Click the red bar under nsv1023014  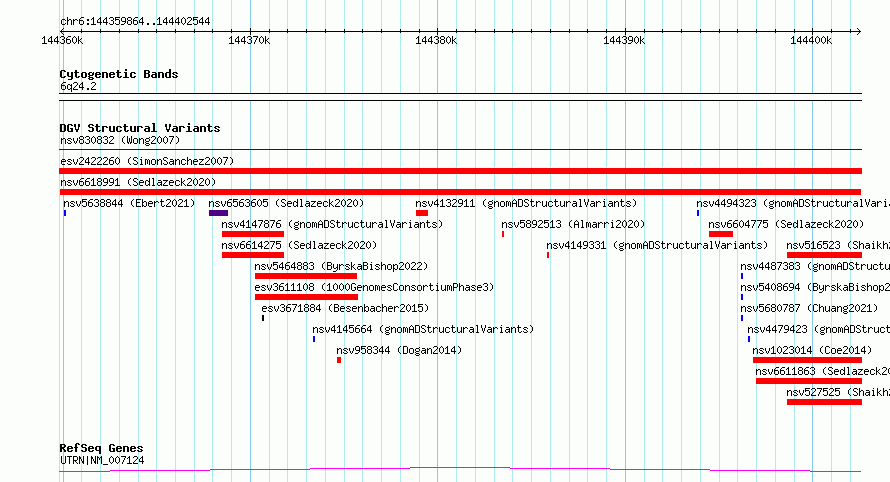tap(808, 360)
